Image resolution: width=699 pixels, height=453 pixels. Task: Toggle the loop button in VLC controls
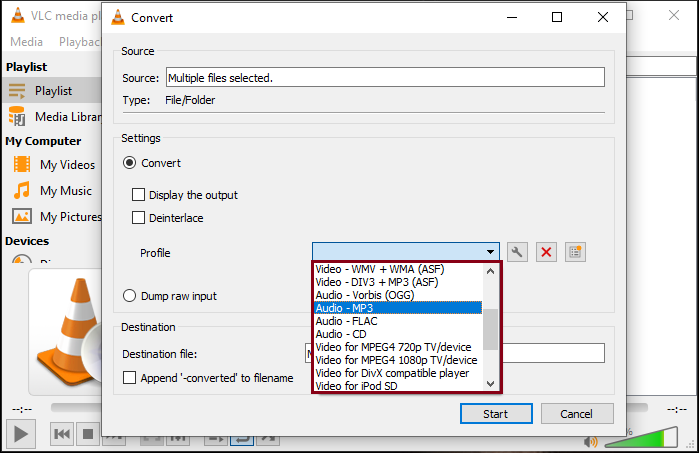(242, 439)
